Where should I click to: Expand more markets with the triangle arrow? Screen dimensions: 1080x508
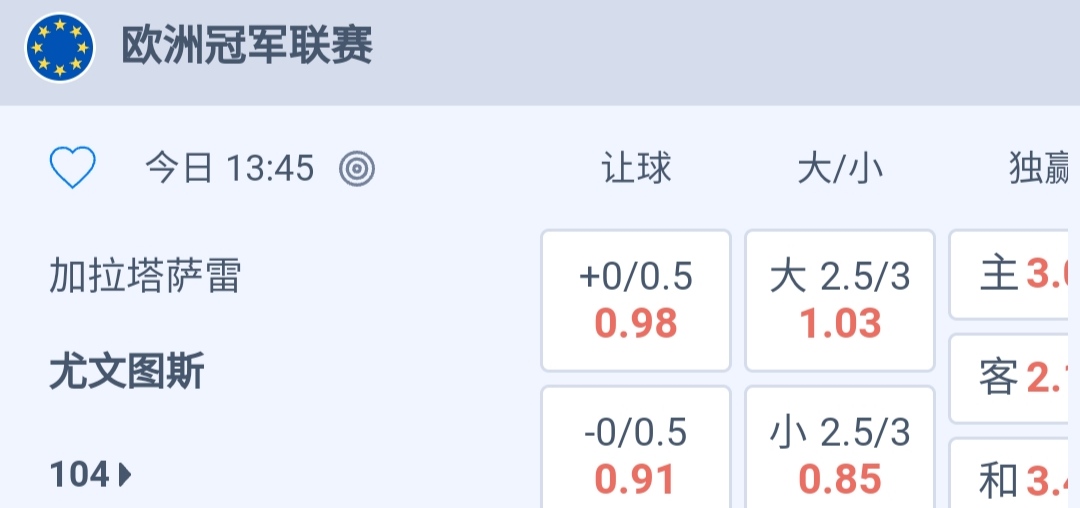click(x=125, y=474)
